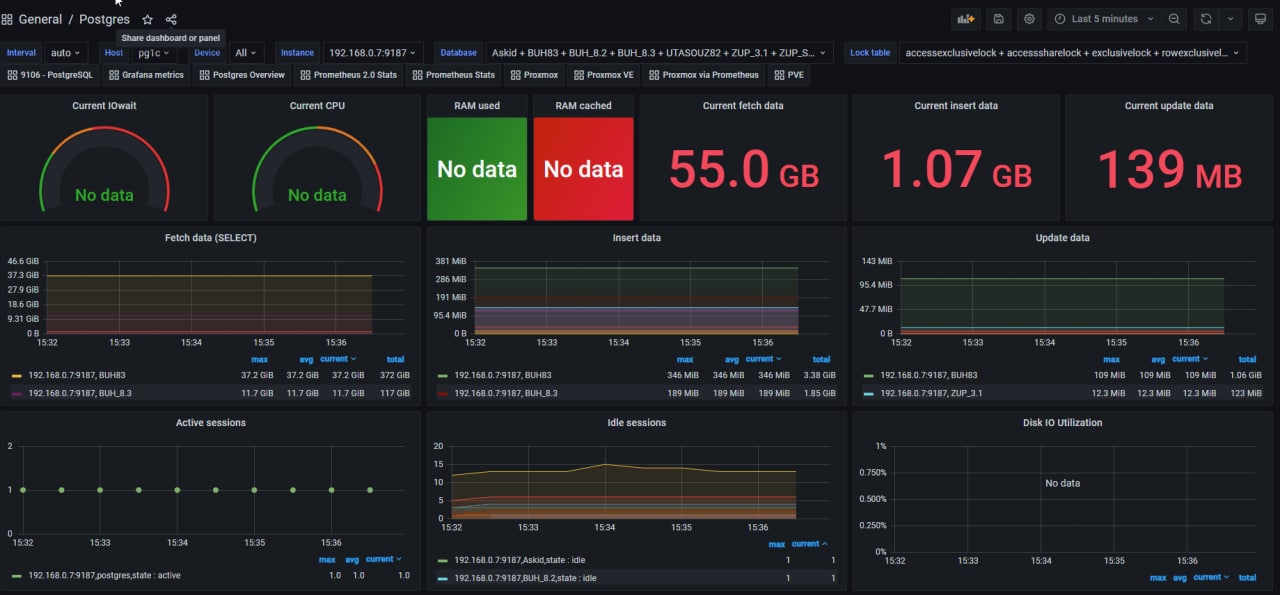This screenshot has width=1280, height=595.
Task: Click the 55.0 GB current fetch value
Action: pyautogui.click(x=743, y=169)
